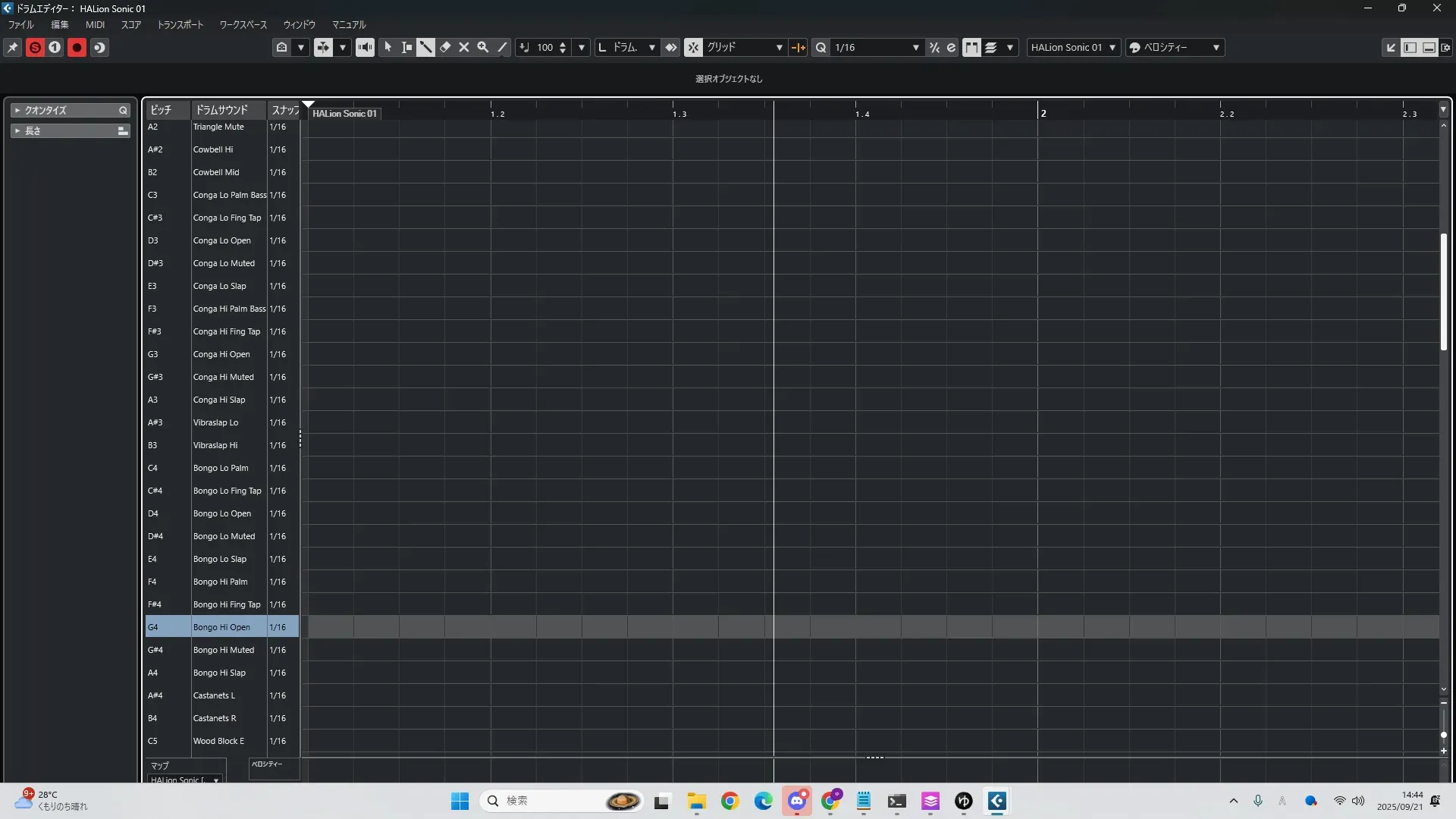Screen dimensions: 1456x819
Task: Toggle Solo Editor button
Action: (x=35, y=47)
